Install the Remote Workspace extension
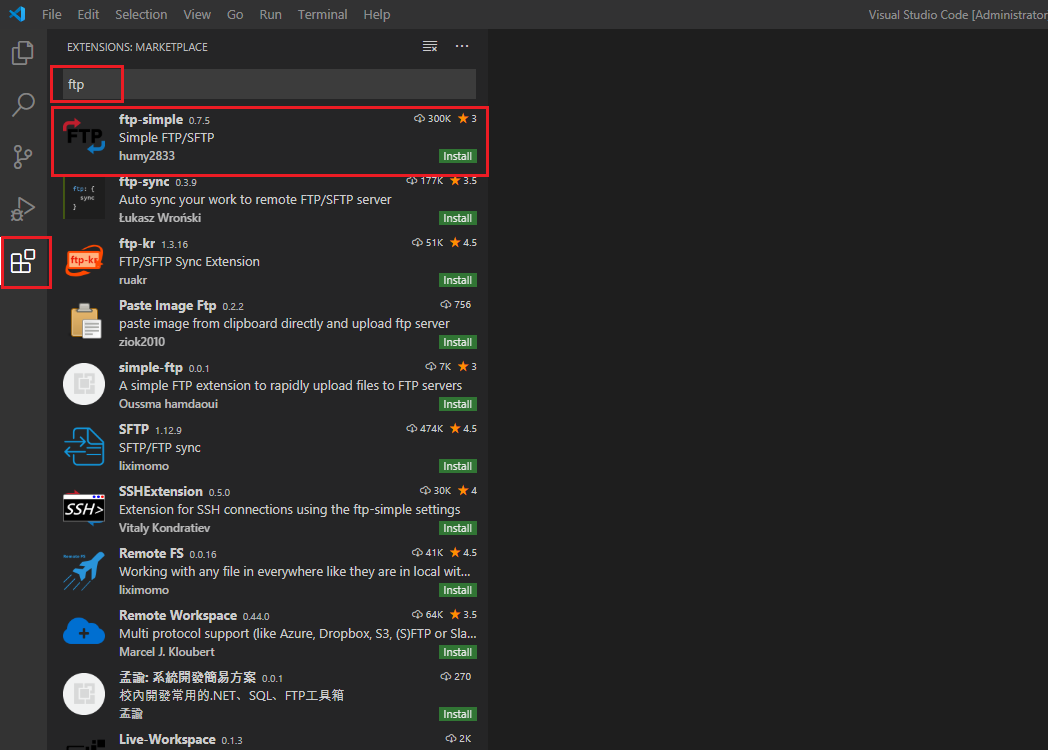 (x=457, y=652)
